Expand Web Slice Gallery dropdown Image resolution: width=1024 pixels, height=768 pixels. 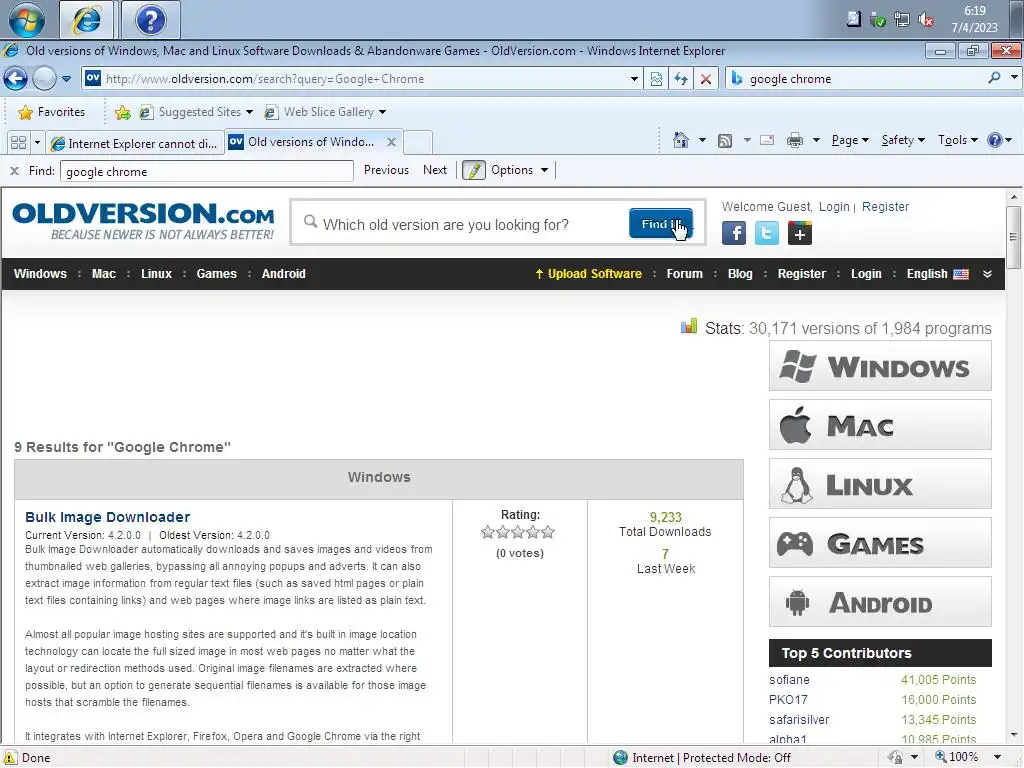tap(382, 112)
